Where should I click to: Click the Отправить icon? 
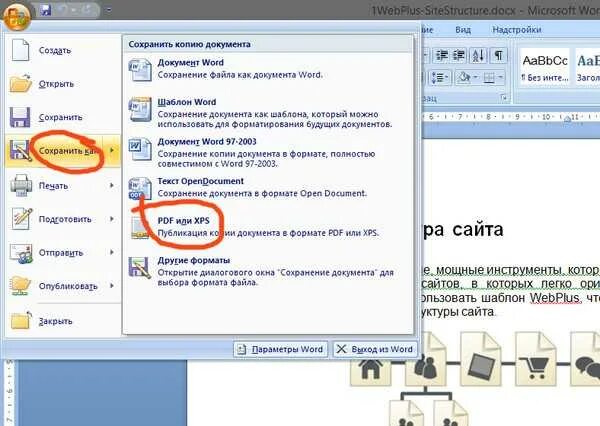(x=21, y=253)
